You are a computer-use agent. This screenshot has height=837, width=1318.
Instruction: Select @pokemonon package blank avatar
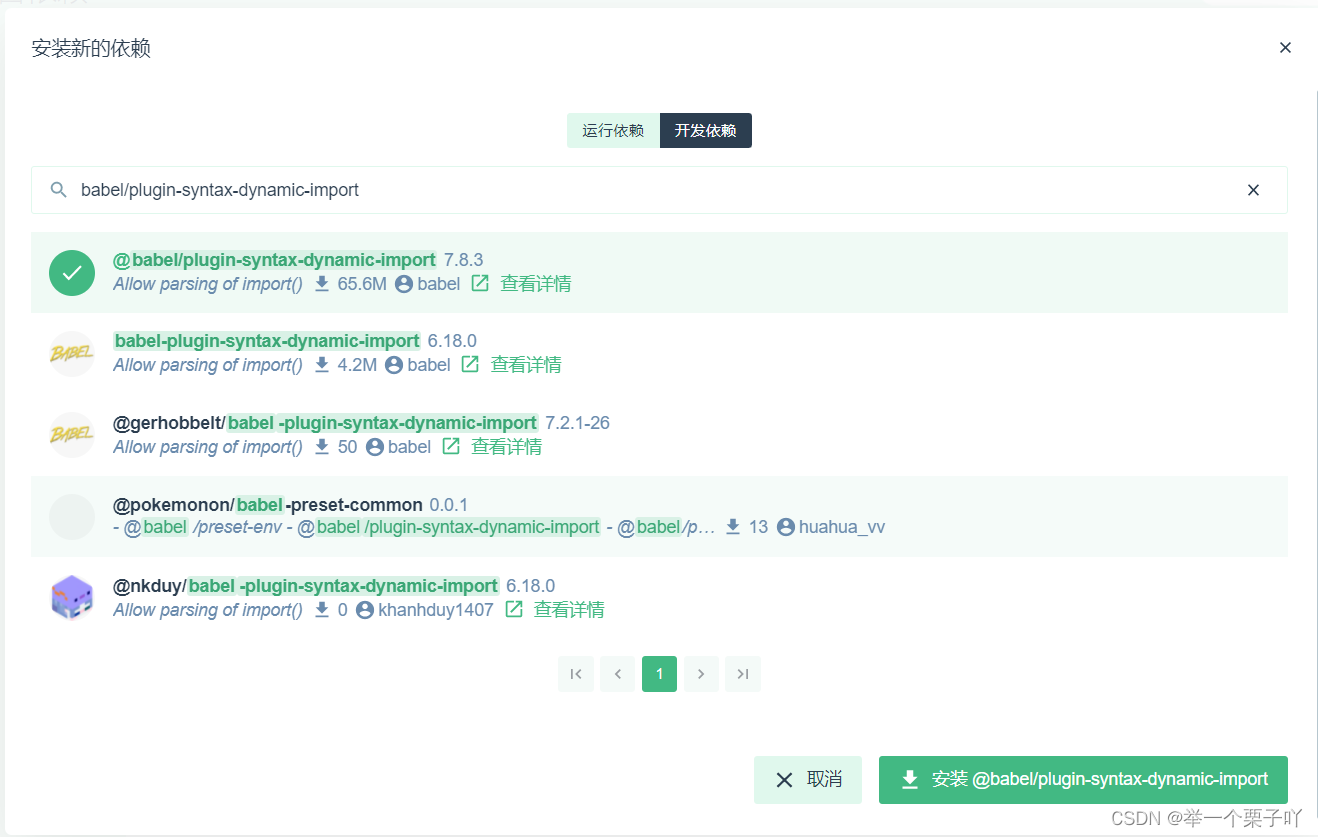pyautogui.click(x=72, y=517)
